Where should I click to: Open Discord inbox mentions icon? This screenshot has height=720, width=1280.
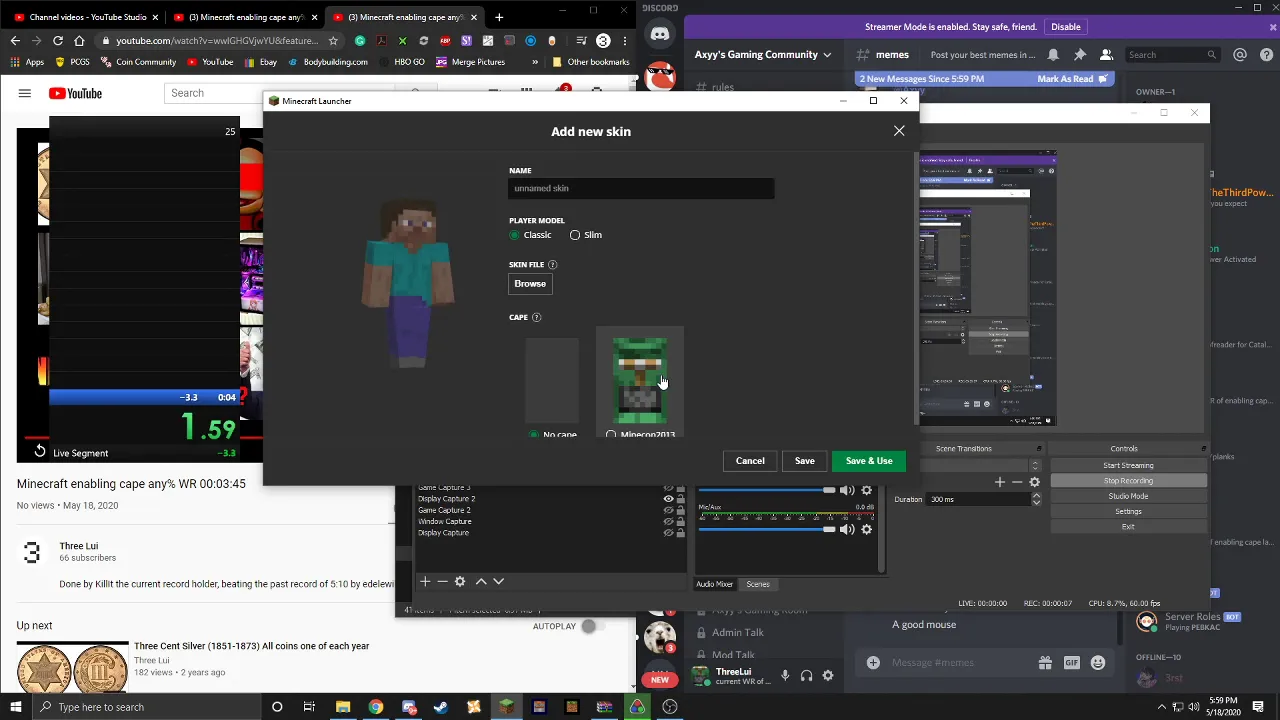[1241, 55]
